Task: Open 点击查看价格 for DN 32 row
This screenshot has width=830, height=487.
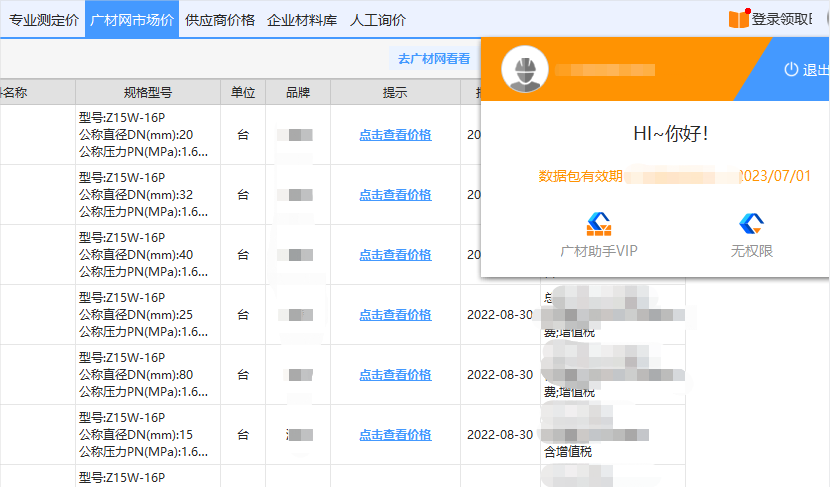Action: [x=395, y=195]
